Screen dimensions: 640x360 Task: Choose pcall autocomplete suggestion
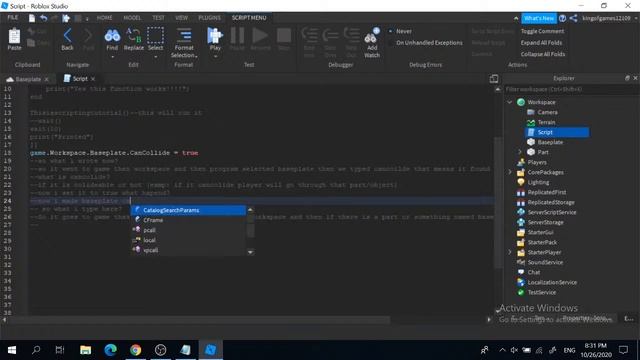pyautogui.click(x=189, y=230)
